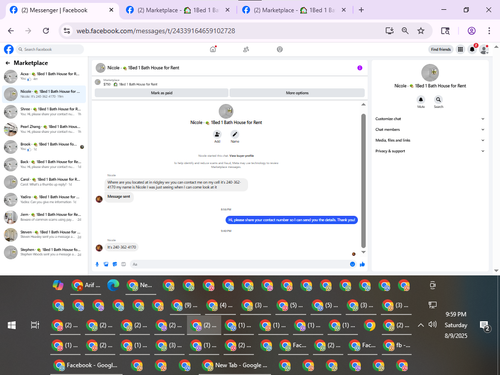Open the Groups icon in top navigation
The image size is (500, 375).
280,49
